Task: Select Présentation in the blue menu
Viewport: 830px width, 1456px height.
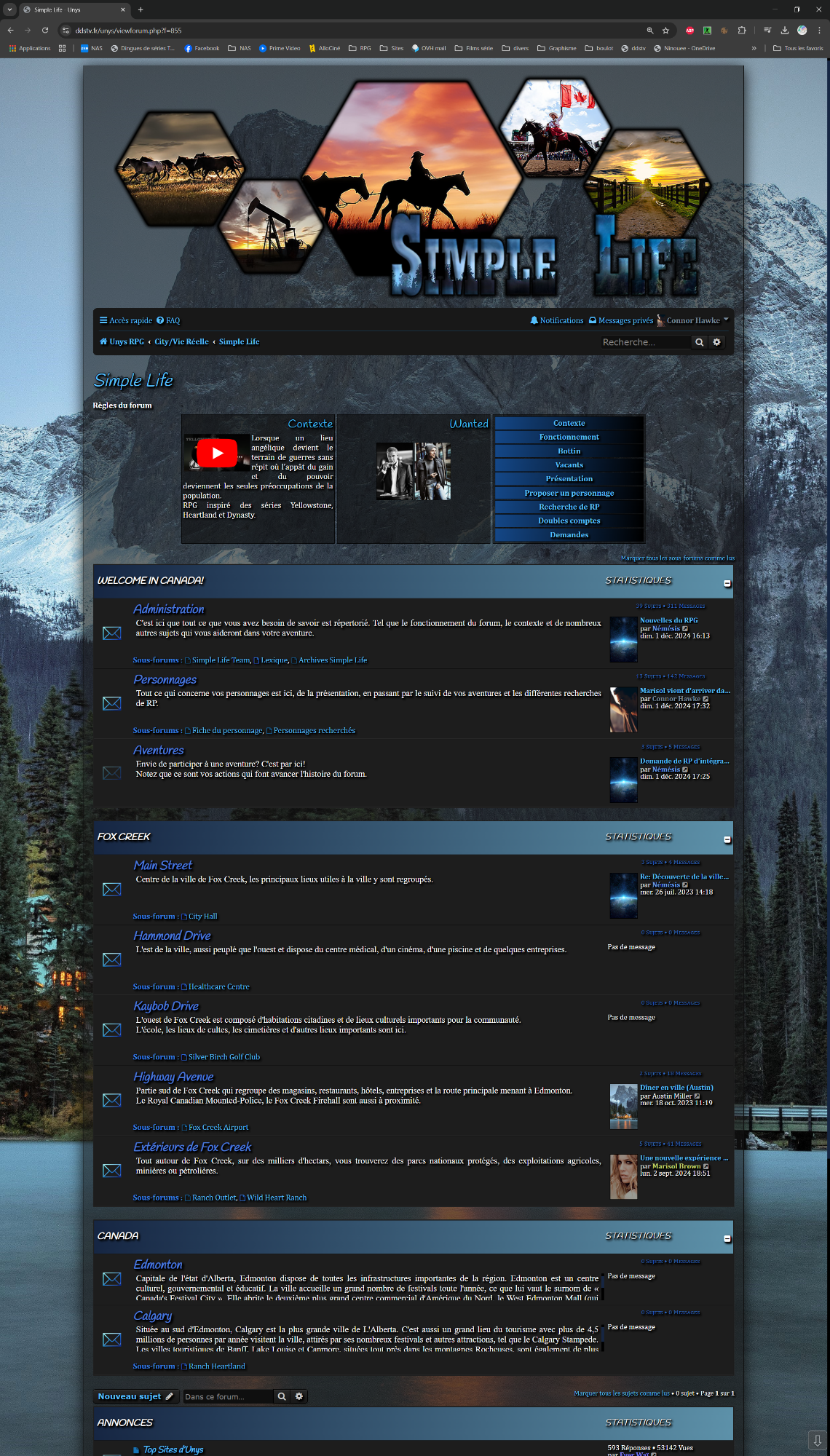Action: pyautogui.click(x=569, y=479)
